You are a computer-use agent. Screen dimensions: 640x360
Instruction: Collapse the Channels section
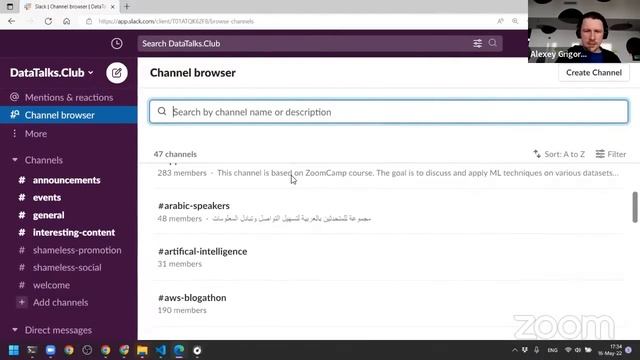coord(15,160)
